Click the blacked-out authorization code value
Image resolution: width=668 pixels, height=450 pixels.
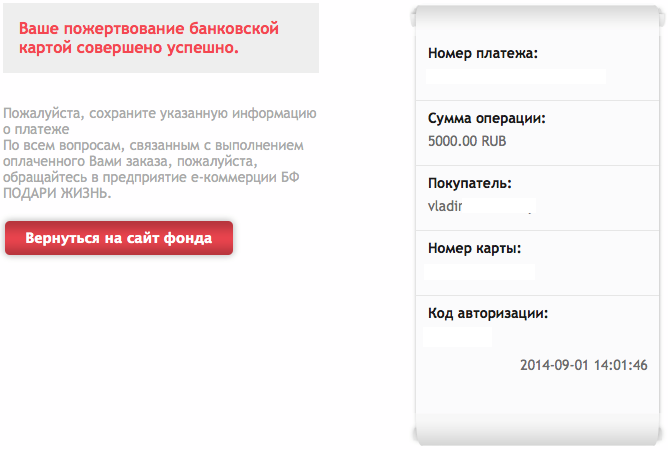pos(458,336)
